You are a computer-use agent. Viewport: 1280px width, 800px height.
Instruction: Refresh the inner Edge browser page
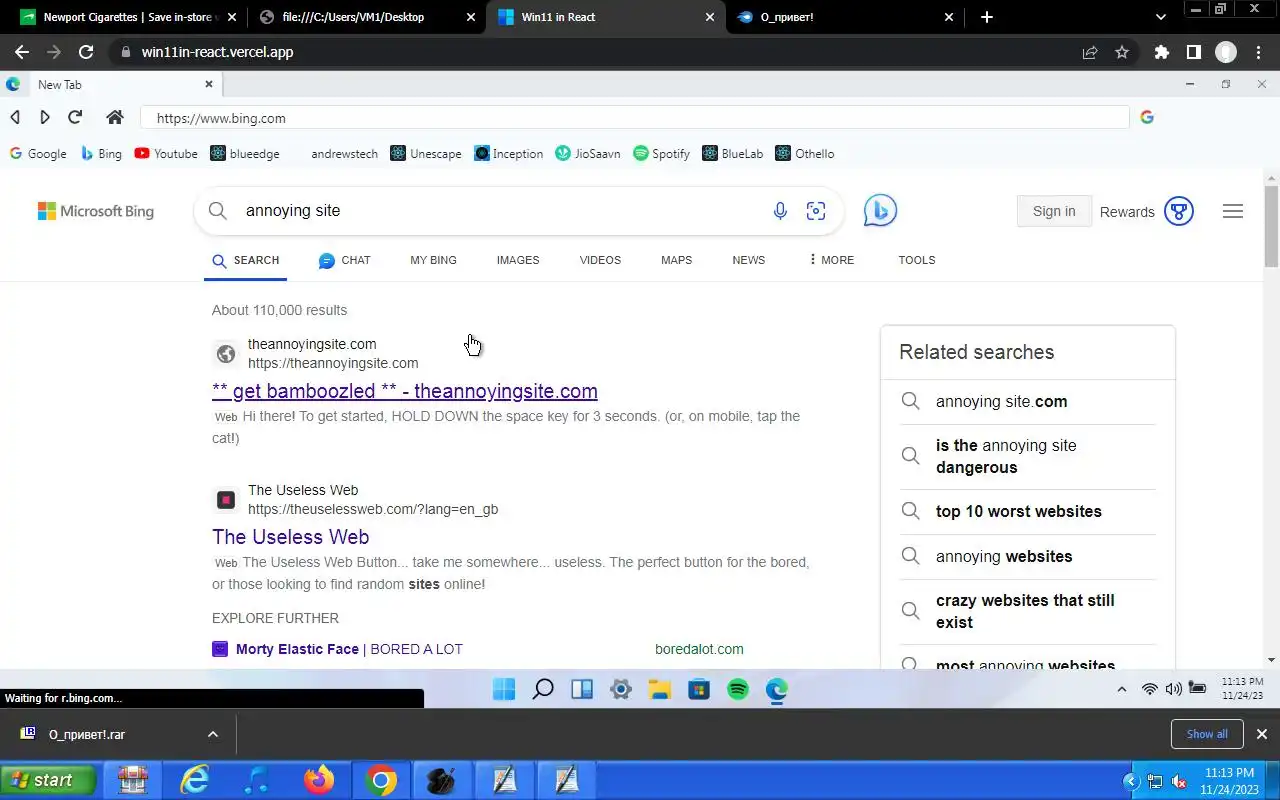point(75,117)
